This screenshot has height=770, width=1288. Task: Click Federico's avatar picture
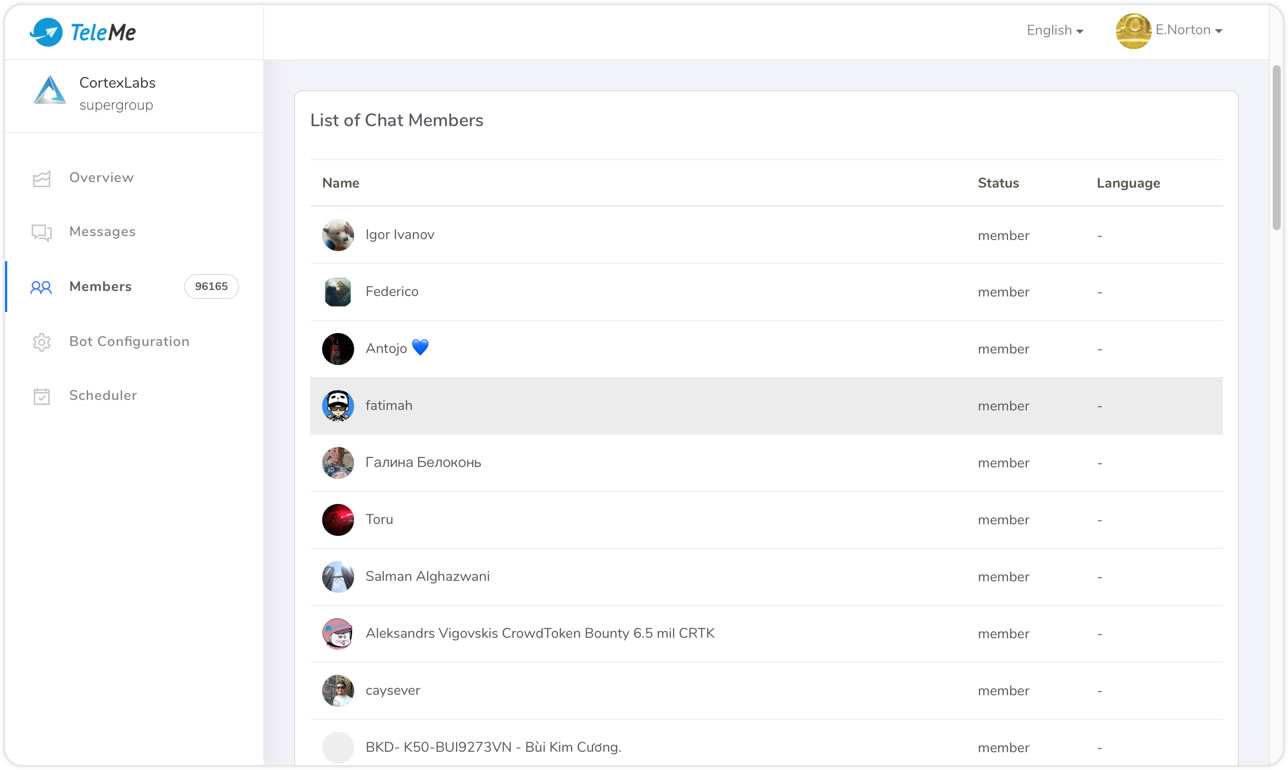point(338,292)
